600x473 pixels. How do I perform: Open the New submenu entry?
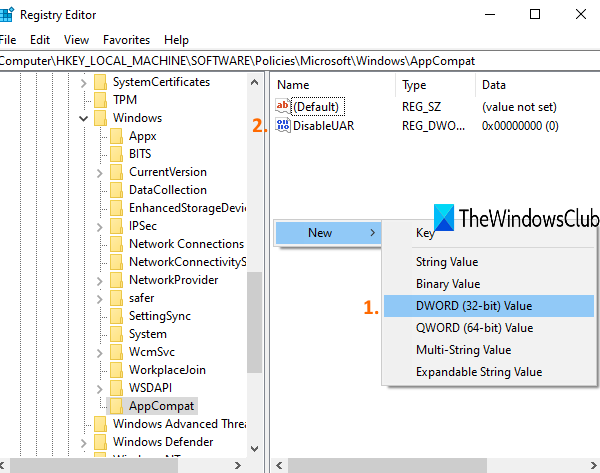[x=328, y=233]
